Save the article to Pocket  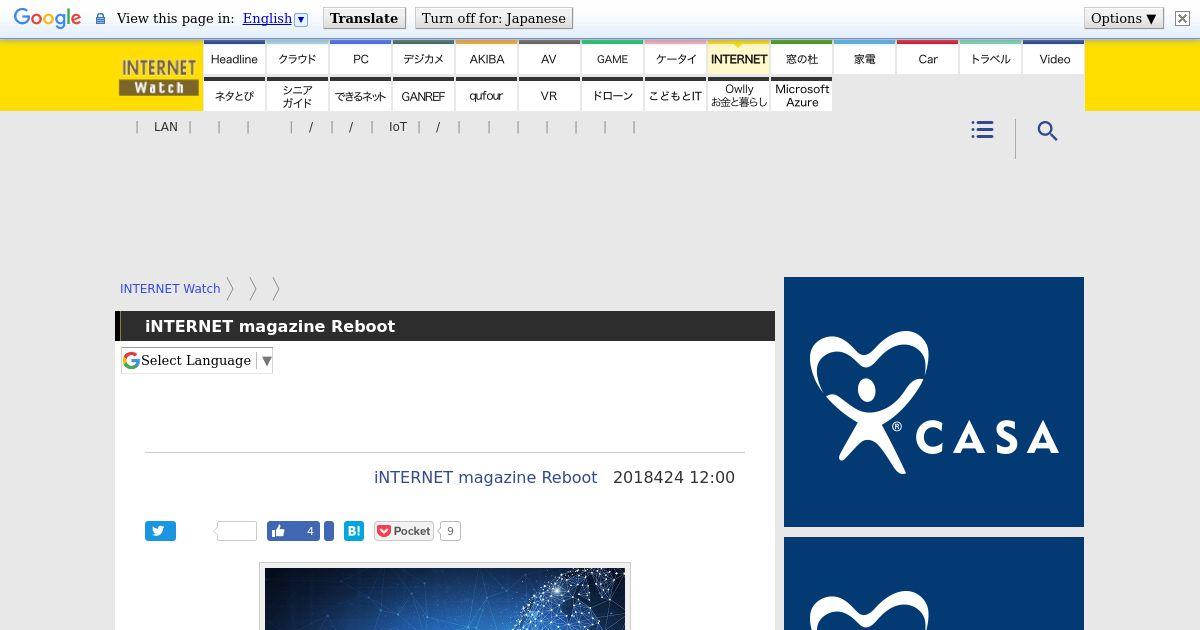pos(404,531)
